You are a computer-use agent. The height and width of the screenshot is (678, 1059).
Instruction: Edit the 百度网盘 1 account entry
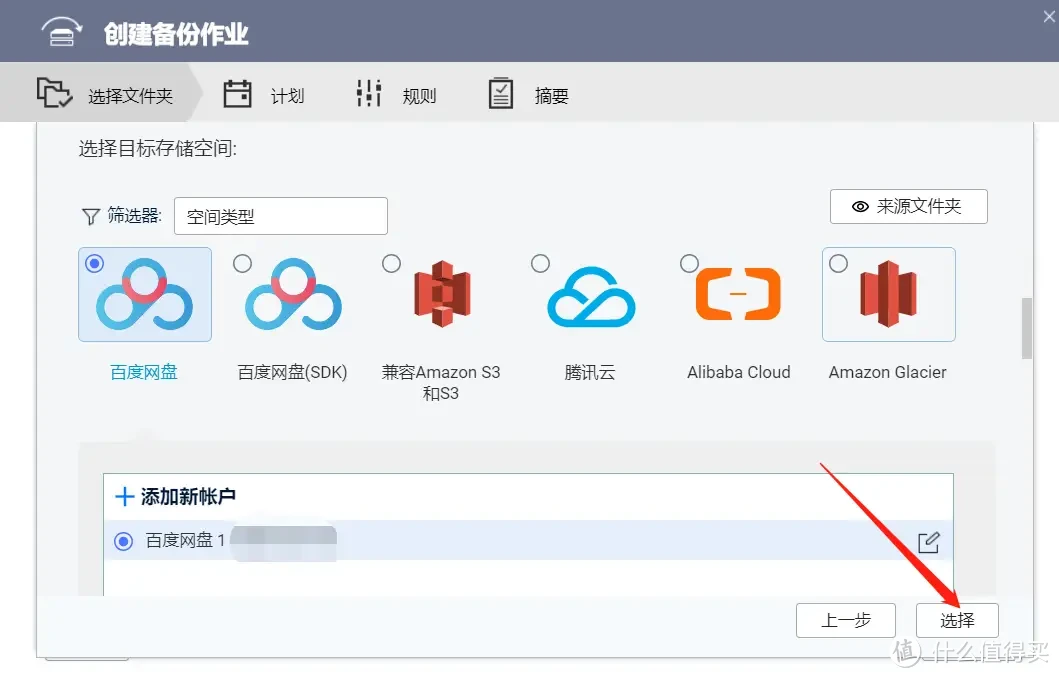pyautogui.click(x=929, y=542)
